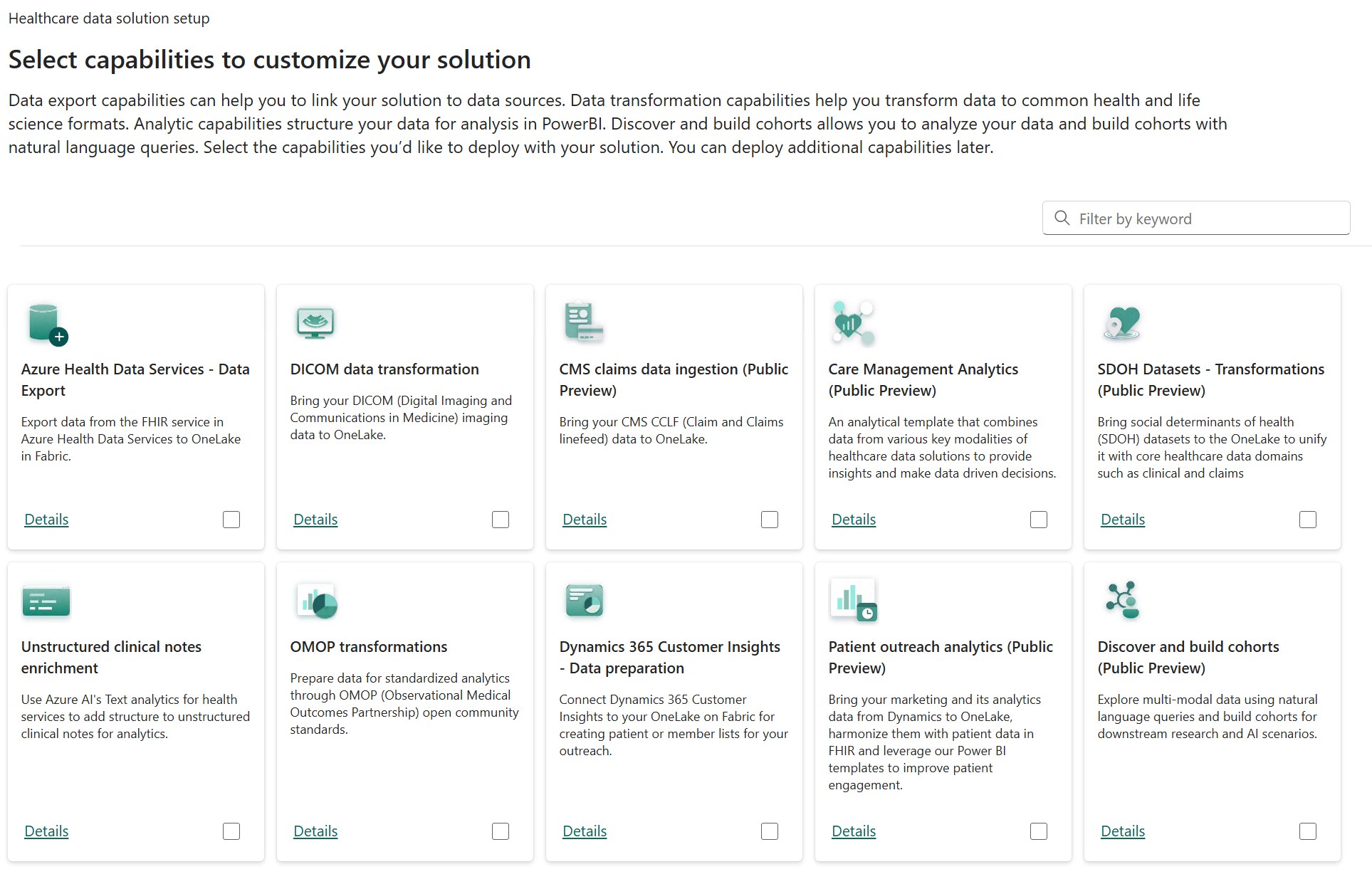This screenshot has height=879, width=1372.
Task: Enable the CMS claims data ingestion capability
Action: coord(770,520)
